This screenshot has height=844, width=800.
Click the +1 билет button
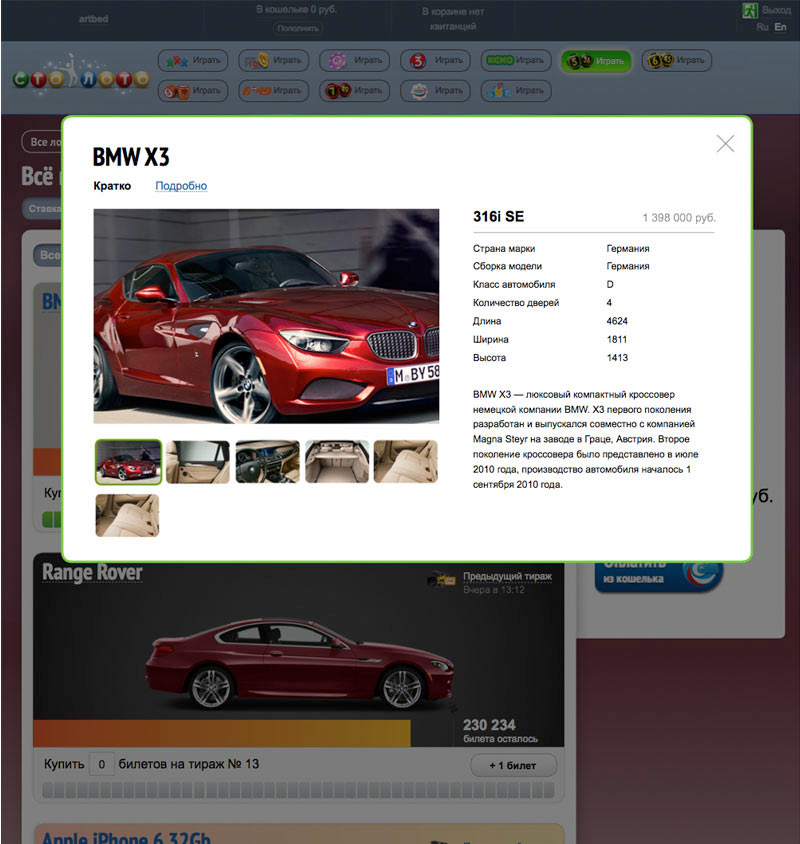pos(512,765)
